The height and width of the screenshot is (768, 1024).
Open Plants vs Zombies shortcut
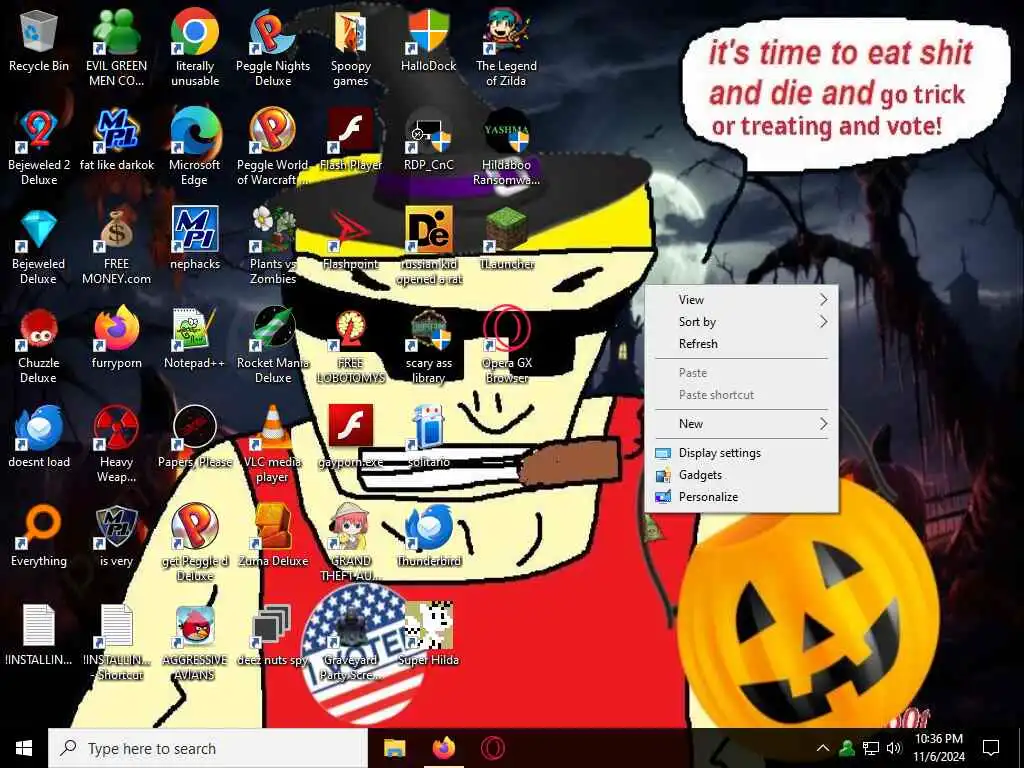tap(273, 246)
